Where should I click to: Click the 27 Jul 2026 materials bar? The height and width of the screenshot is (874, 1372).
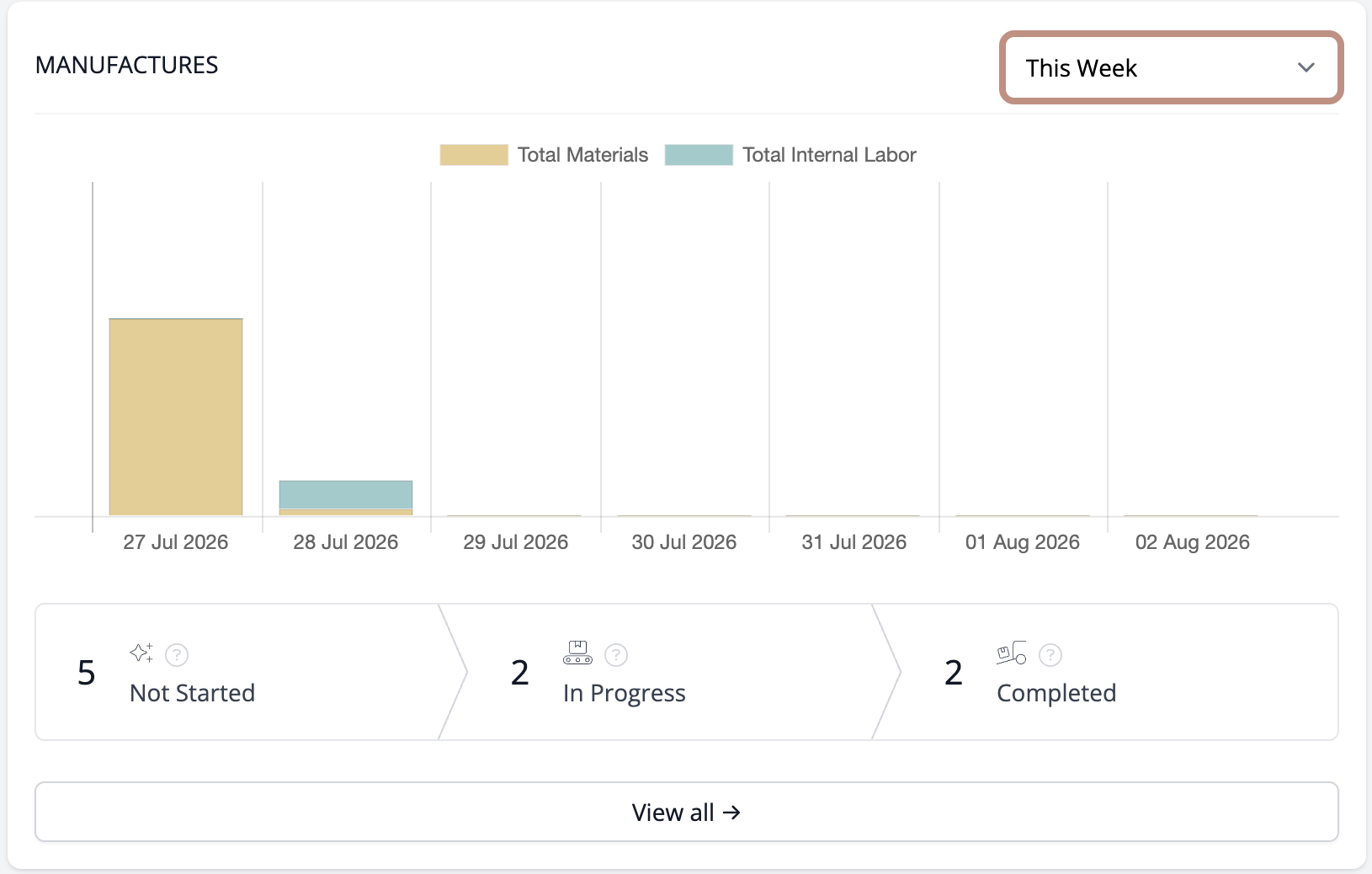click(x=176, y=417)
